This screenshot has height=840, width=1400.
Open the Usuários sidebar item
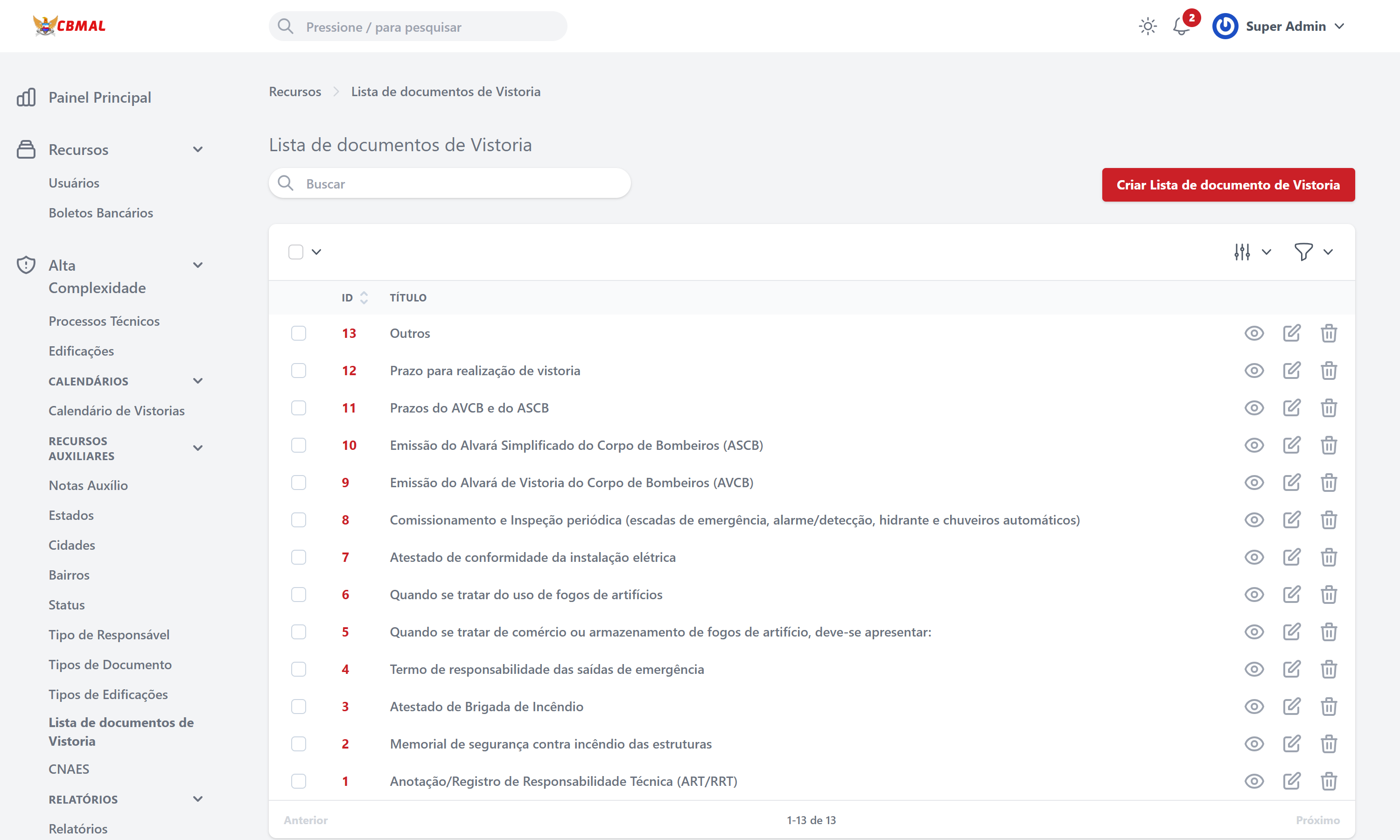pos(74,182)
